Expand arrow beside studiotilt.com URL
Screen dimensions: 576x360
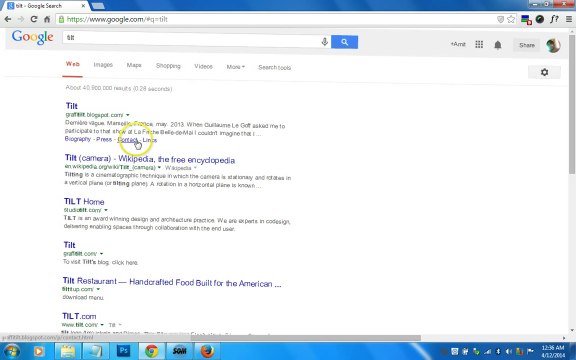point(106,210)
